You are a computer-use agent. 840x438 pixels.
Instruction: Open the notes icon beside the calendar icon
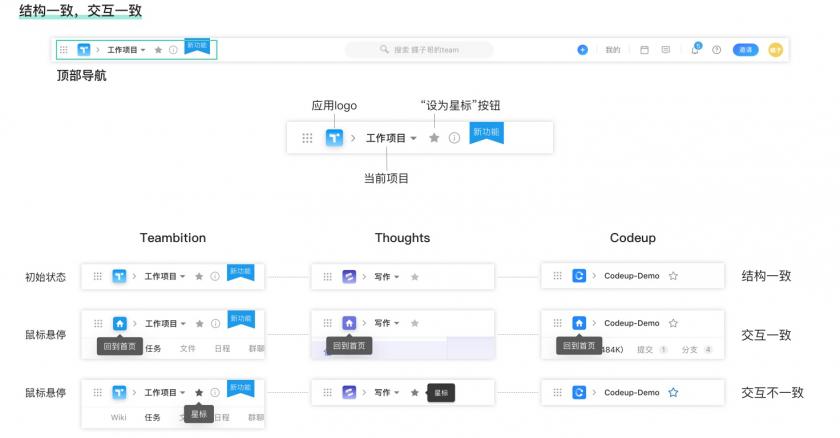pos(665,50)
